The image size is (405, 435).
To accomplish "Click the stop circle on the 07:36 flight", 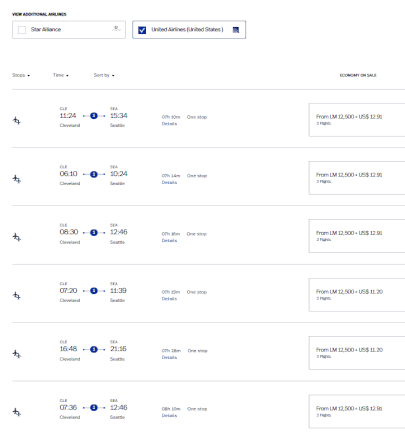I will (x=94, y=408).
